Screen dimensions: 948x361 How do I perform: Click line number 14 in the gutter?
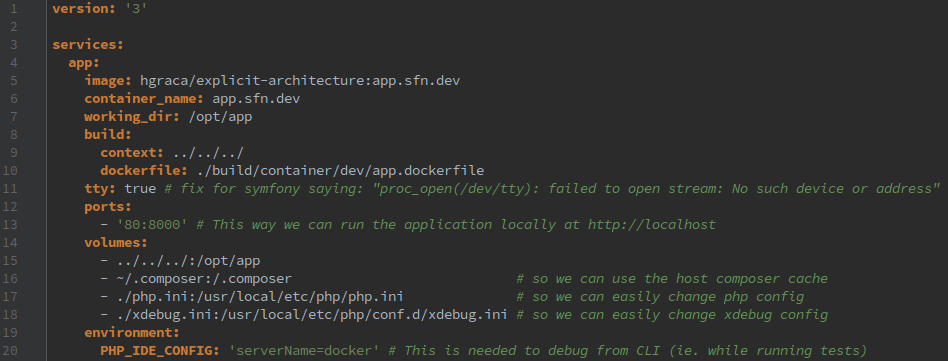coord(10,242)
